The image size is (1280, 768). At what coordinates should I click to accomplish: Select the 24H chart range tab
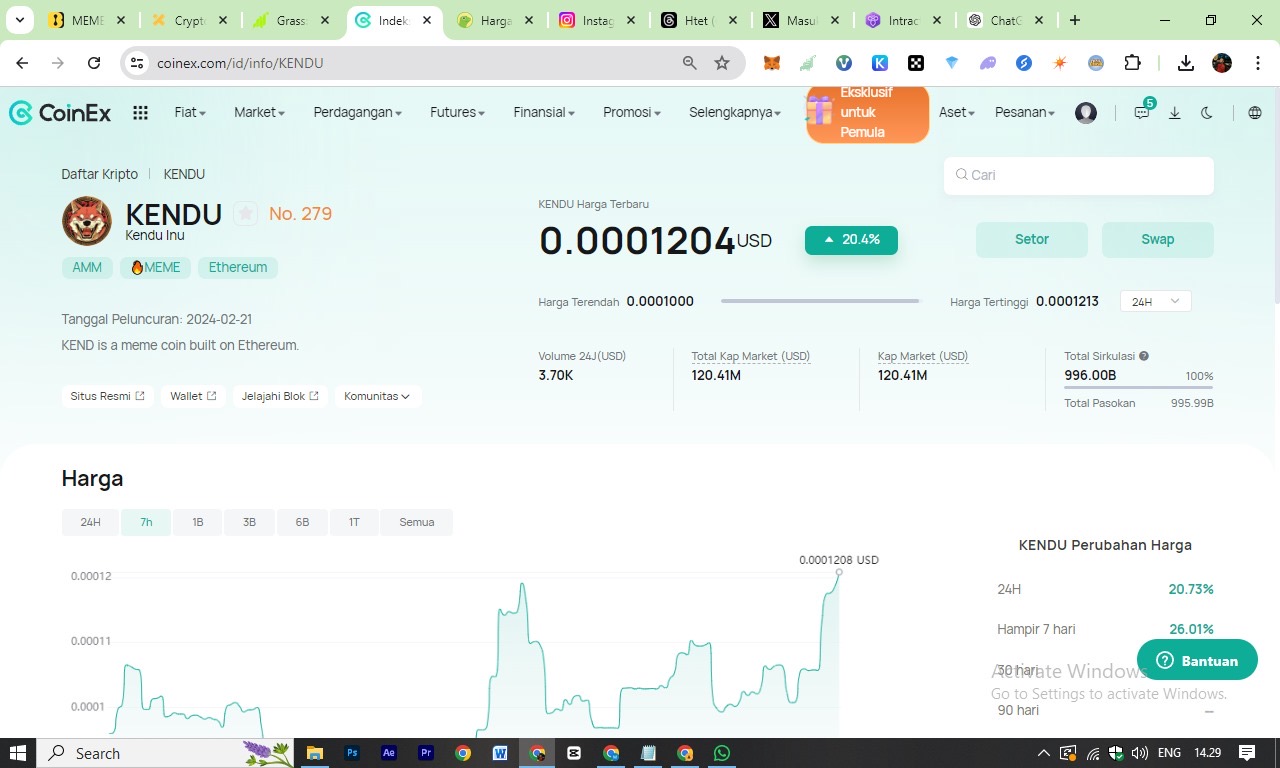(91, 522)
